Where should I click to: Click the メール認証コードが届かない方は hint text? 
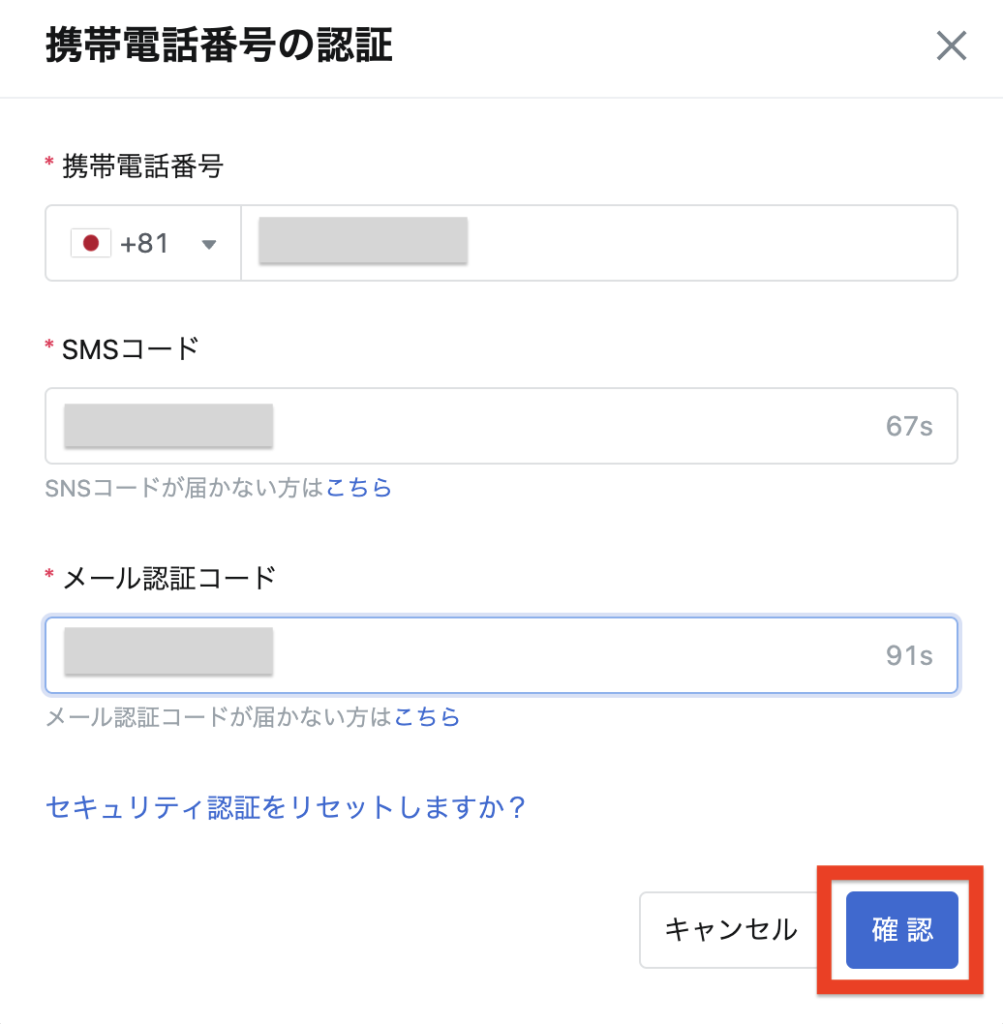click(x=219, y=716)
